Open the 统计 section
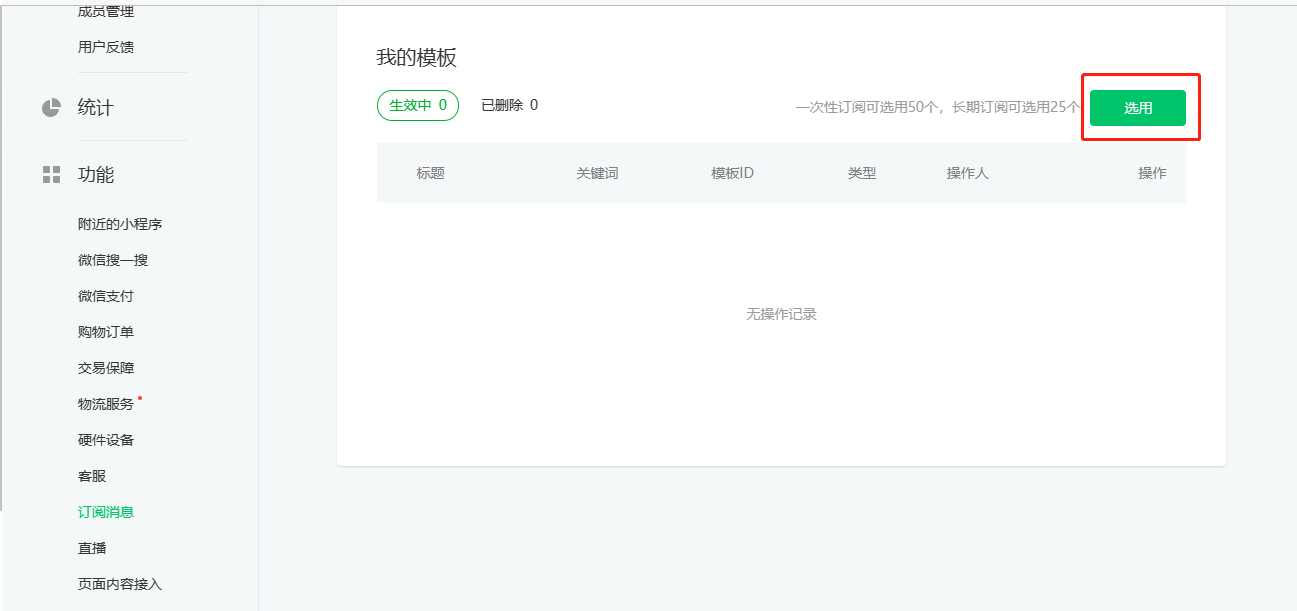The width and height of the screenshot is (1297, 611). click(x=96, y=108)
